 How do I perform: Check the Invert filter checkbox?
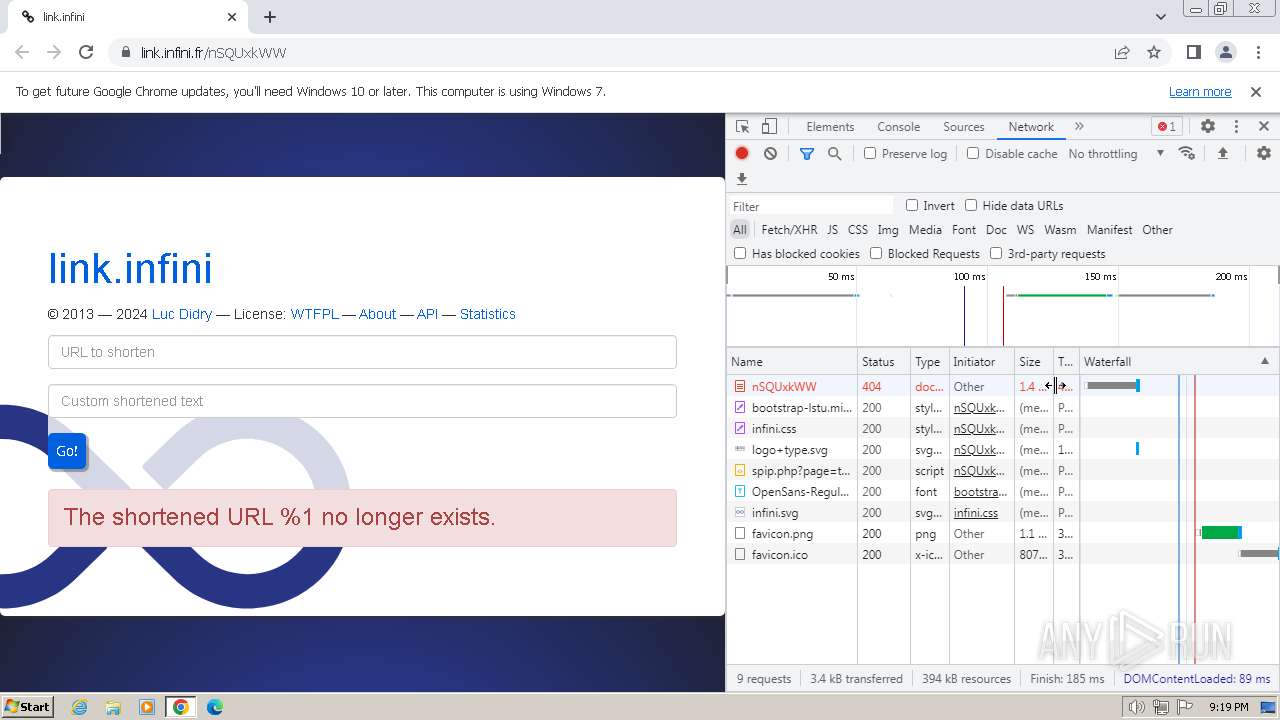point(912,205)
